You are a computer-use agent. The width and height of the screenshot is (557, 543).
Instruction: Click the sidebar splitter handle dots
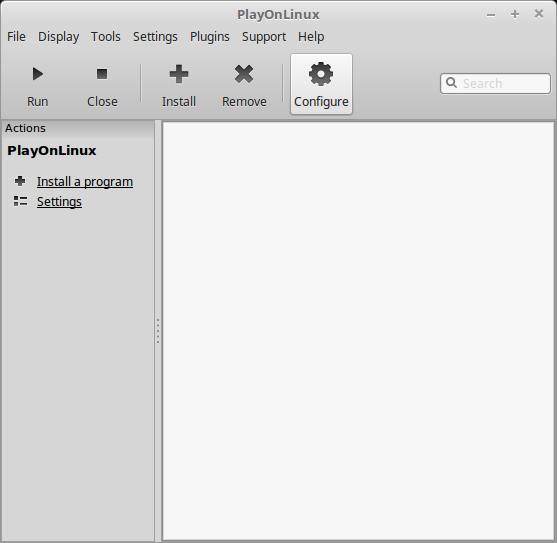158,331
